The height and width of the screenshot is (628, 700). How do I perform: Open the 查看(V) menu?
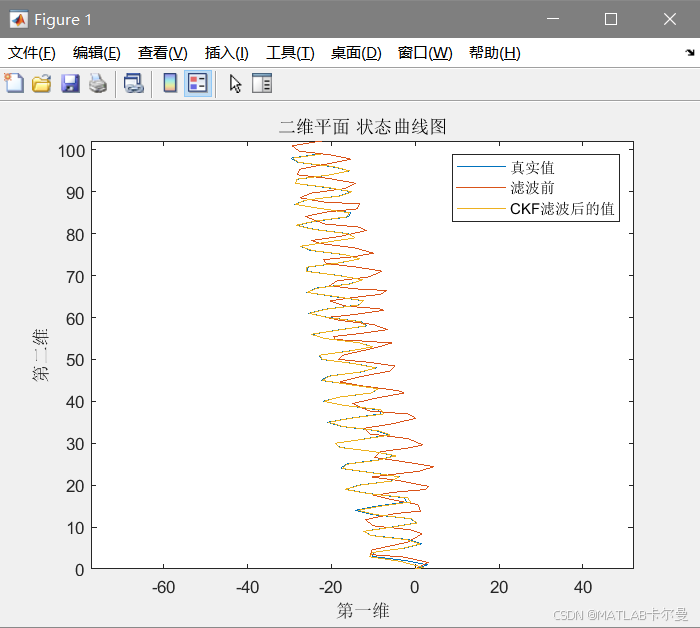(162, 53)
